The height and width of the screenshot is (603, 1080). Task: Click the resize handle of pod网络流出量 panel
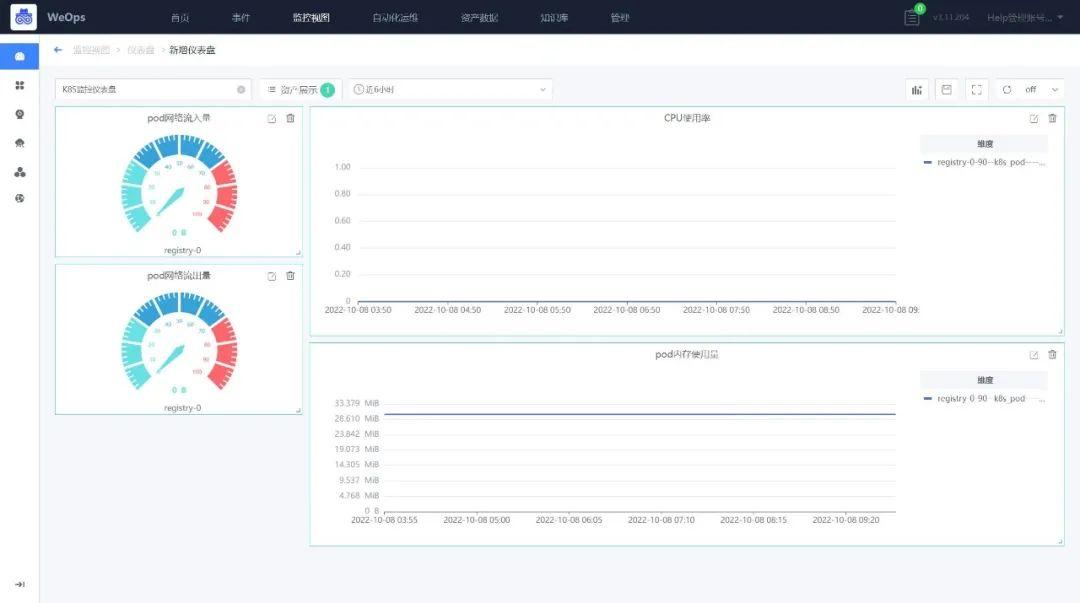coord(298,410)
